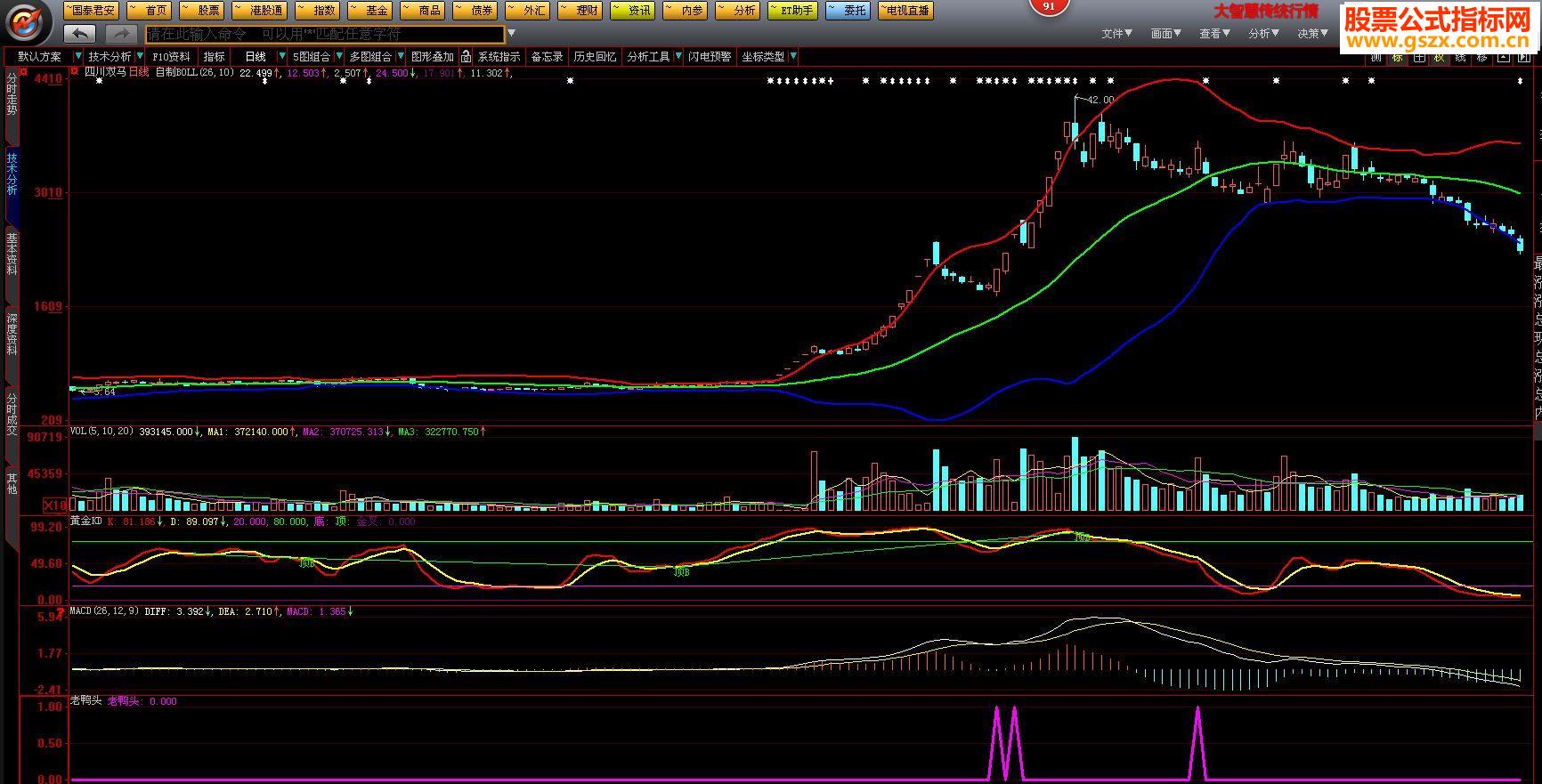Click the small red icon before 四川双马
Screen dimensions: 1542x784
(x=75, y=72)
